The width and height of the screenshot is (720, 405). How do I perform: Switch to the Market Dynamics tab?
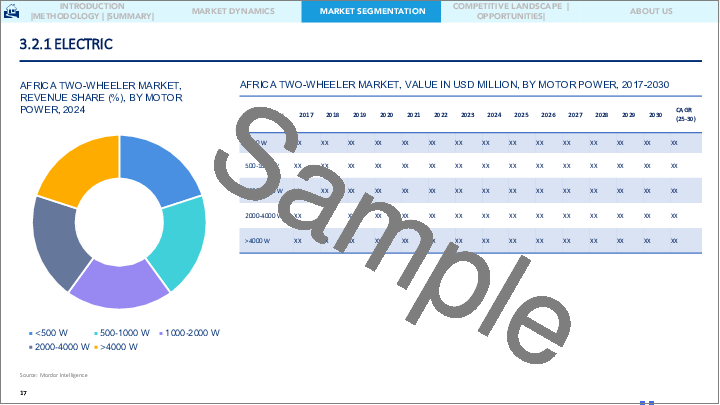[232, 11]
